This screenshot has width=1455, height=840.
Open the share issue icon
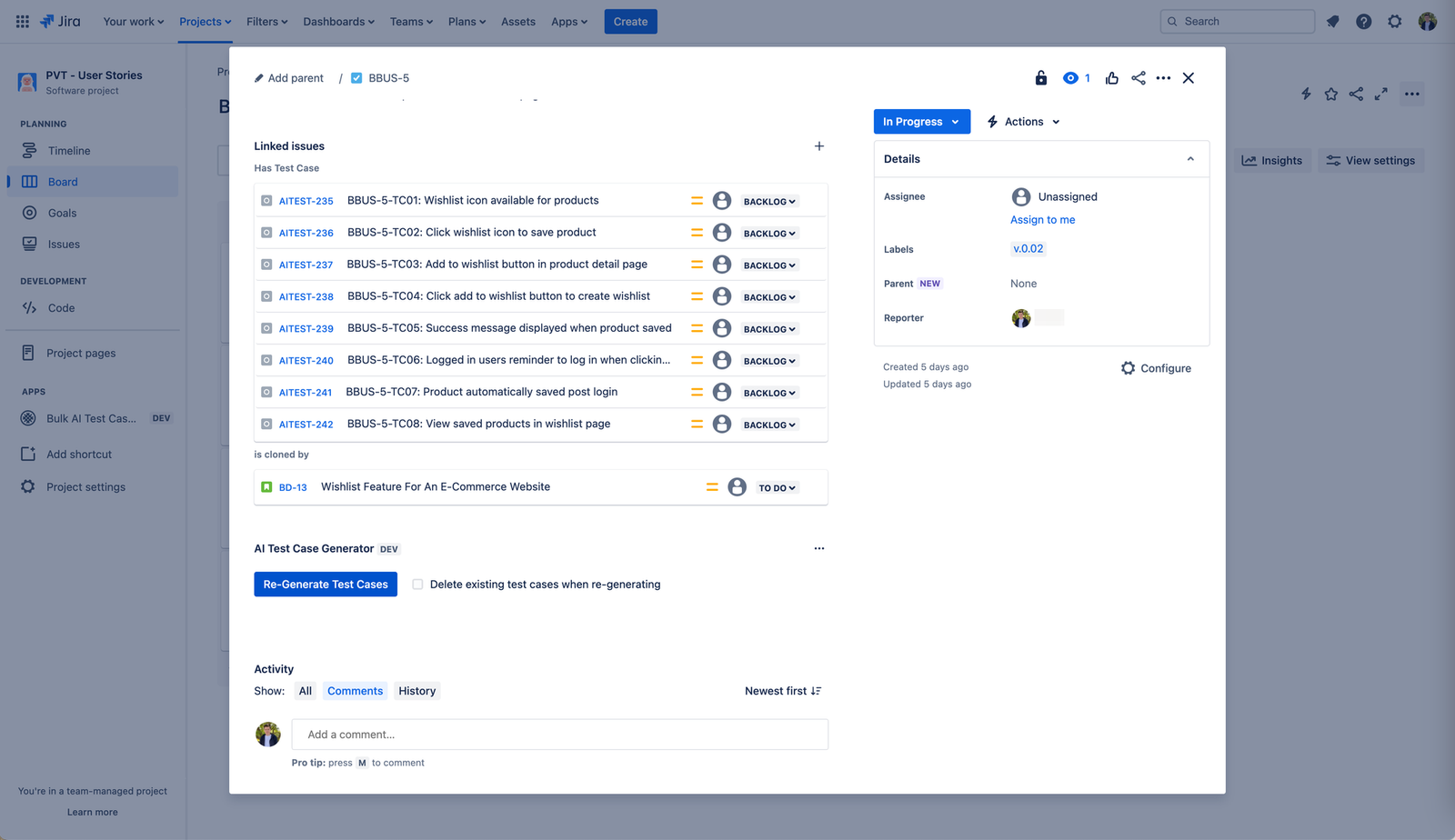point(1138,78)
